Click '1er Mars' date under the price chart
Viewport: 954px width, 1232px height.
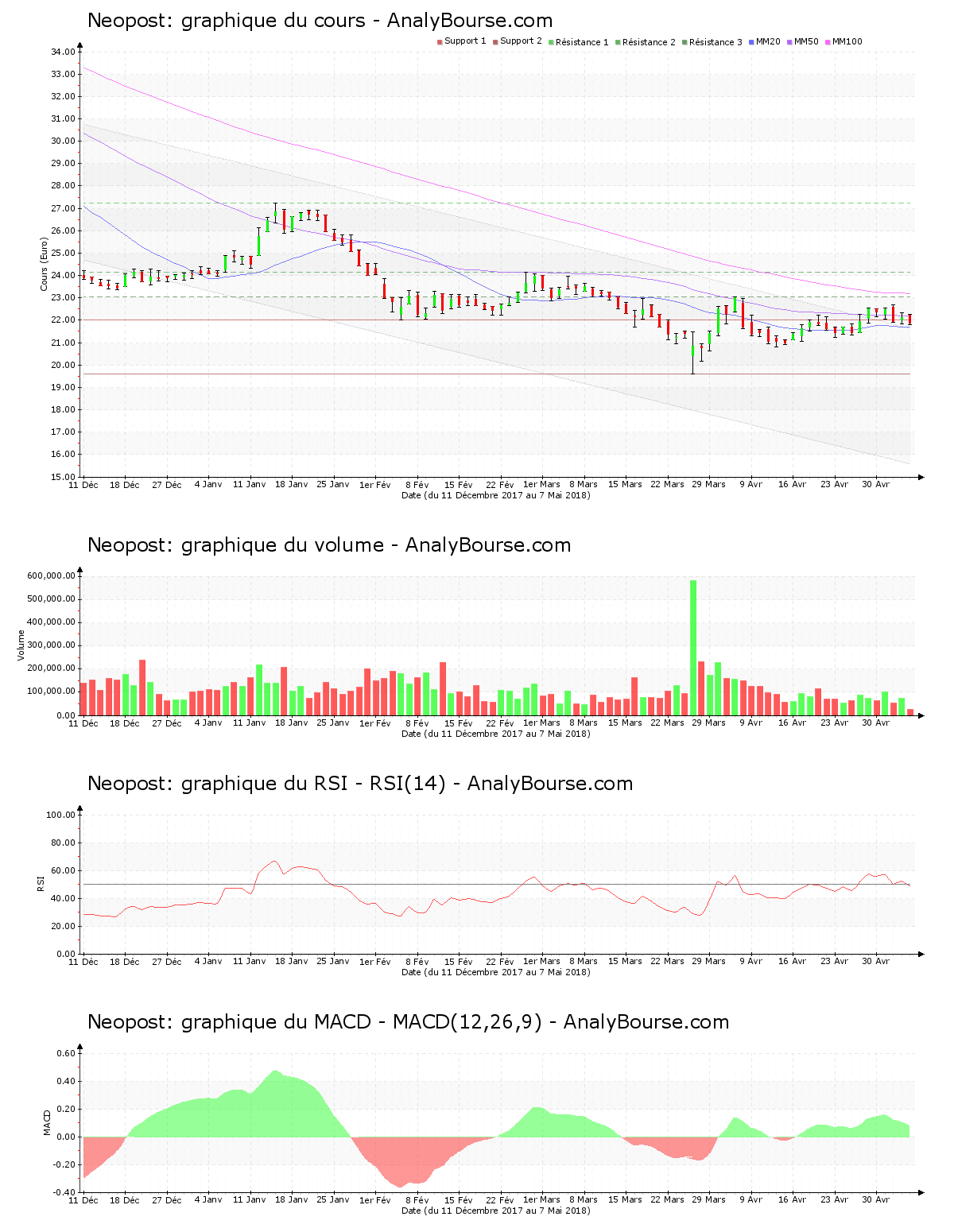pos(541,484)
